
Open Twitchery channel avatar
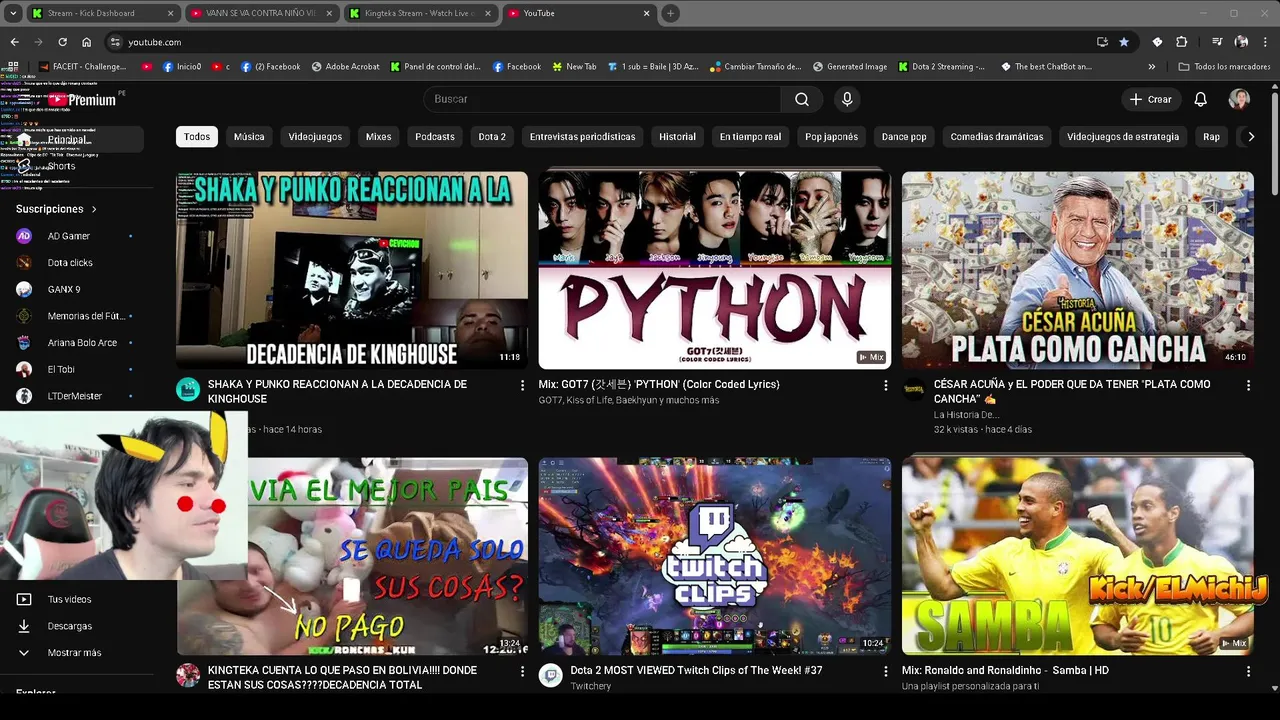tap(551, 675)
